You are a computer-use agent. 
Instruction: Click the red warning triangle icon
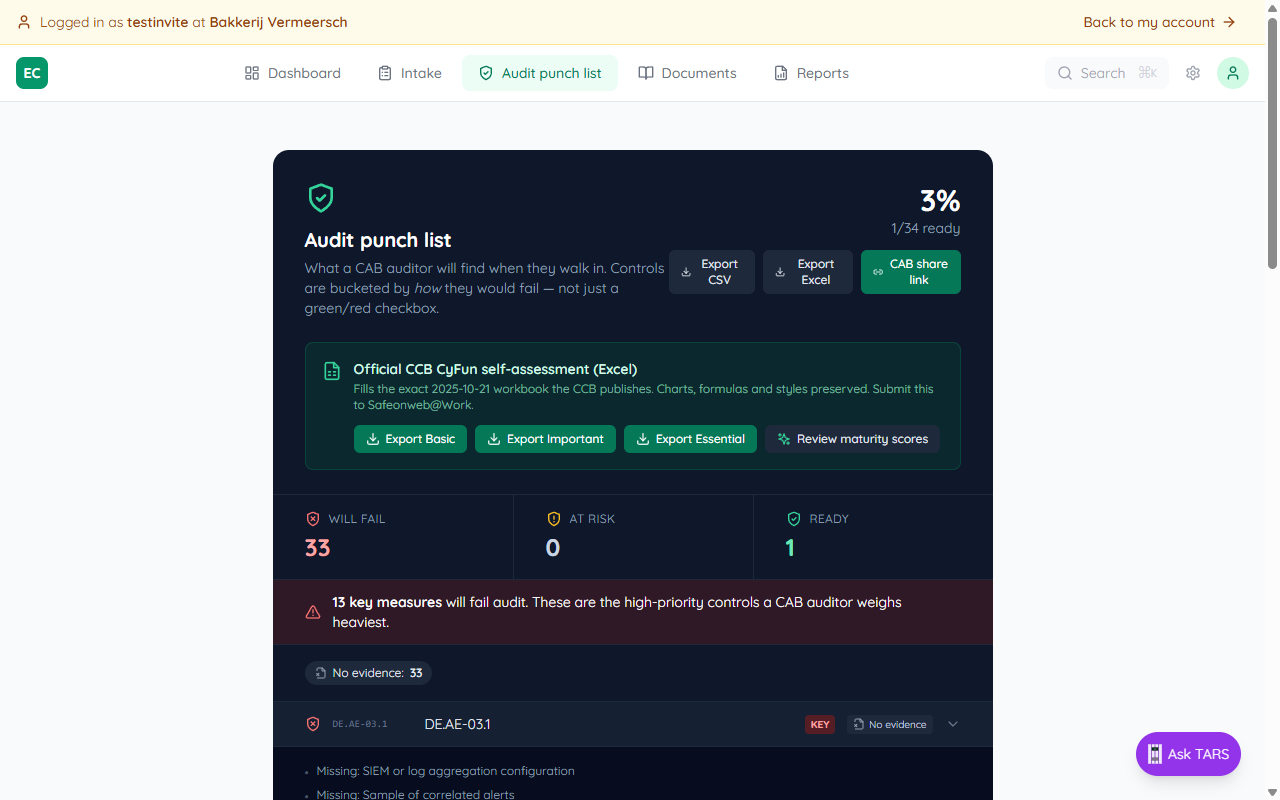tap(313, 611)
